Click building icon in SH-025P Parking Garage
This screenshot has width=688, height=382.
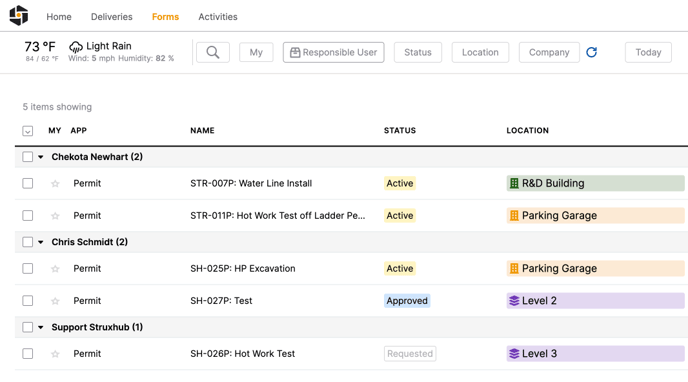[514, 268]
